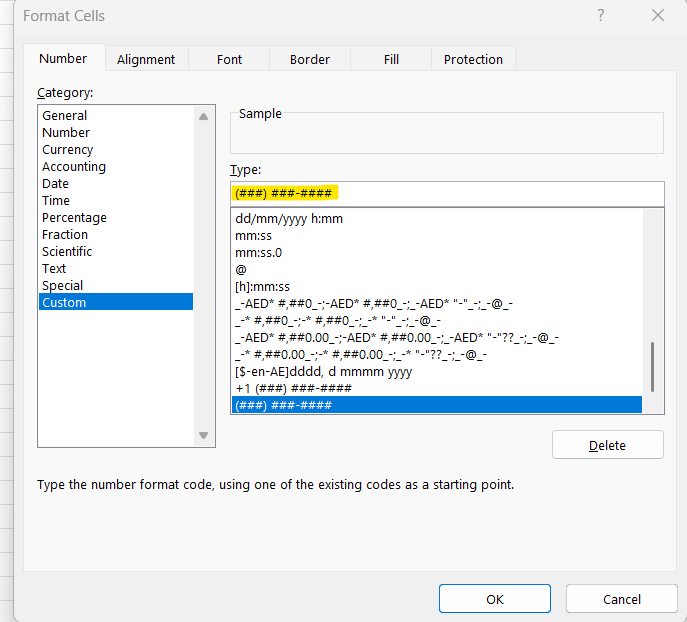Close the Format Cells dialog
This screenshot has width=687, height=622.
click(658, 16)
